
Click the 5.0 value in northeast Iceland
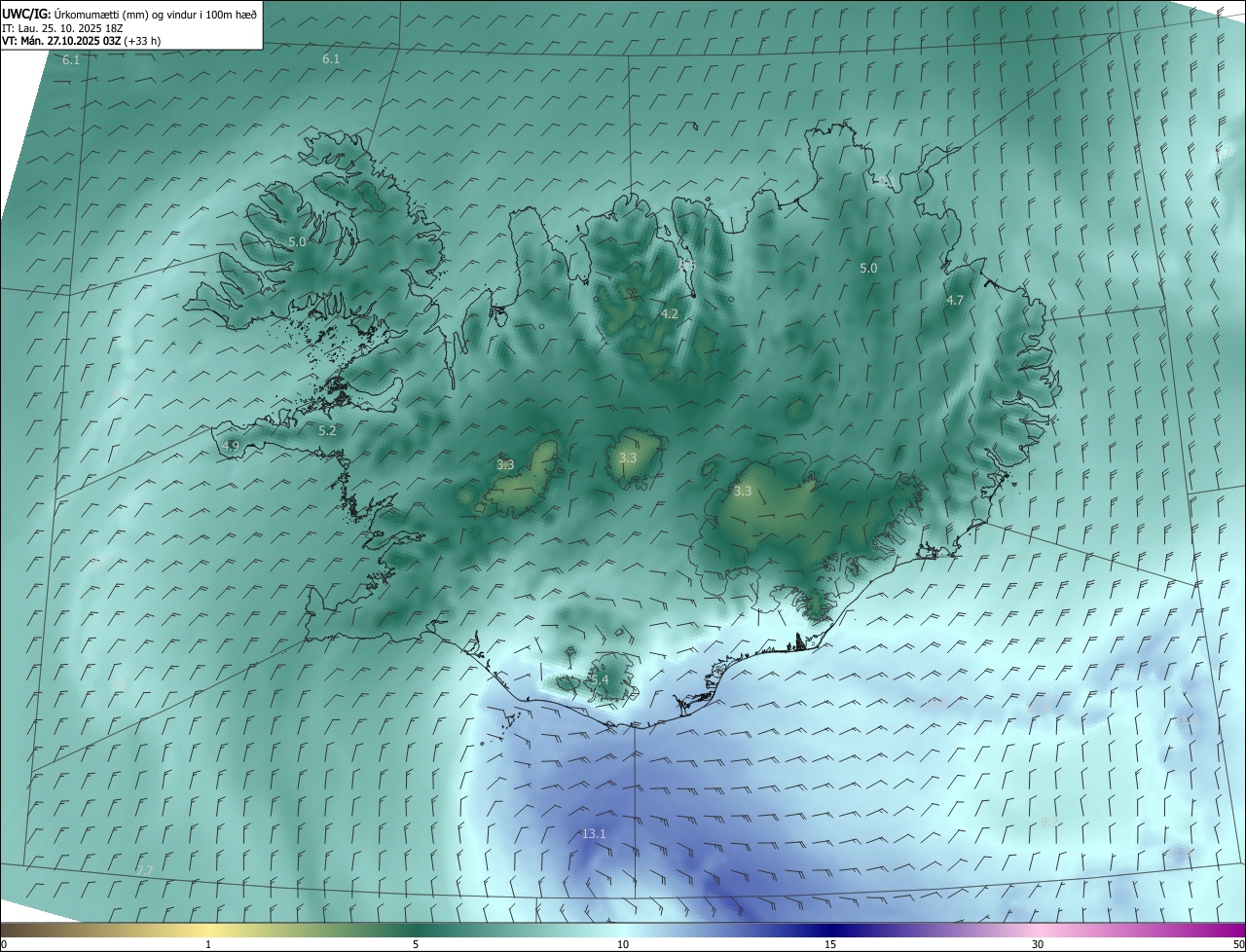(x=868, y=268)
